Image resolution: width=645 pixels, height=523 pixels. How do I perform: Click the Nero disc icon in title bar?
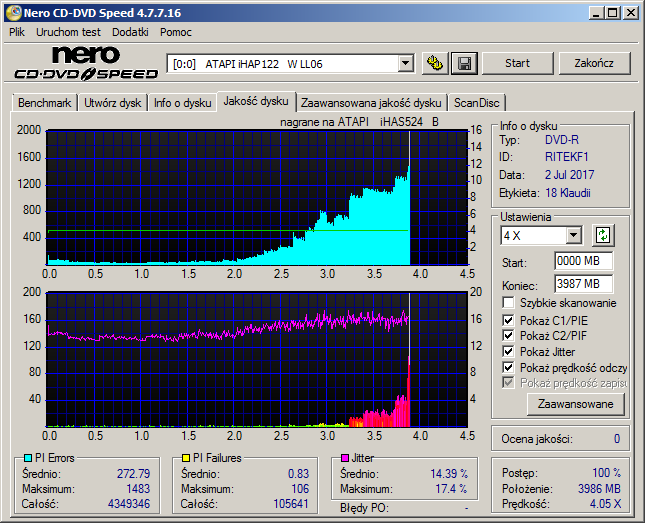14,13
